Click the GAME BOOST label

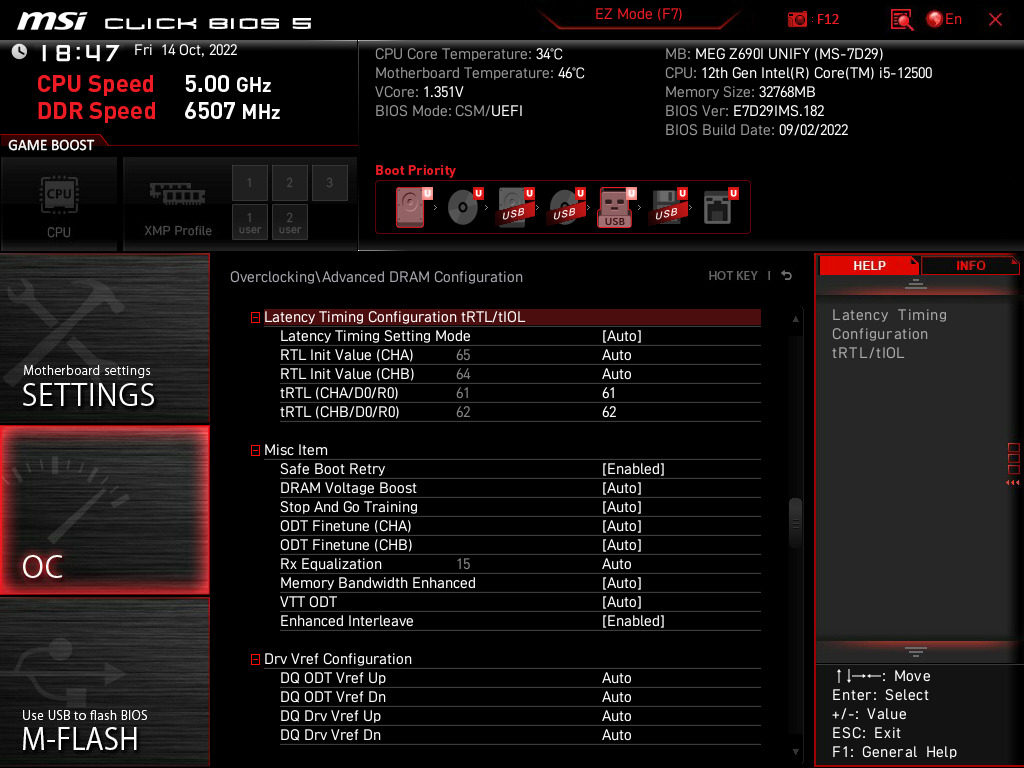click(x=51, y=145)
